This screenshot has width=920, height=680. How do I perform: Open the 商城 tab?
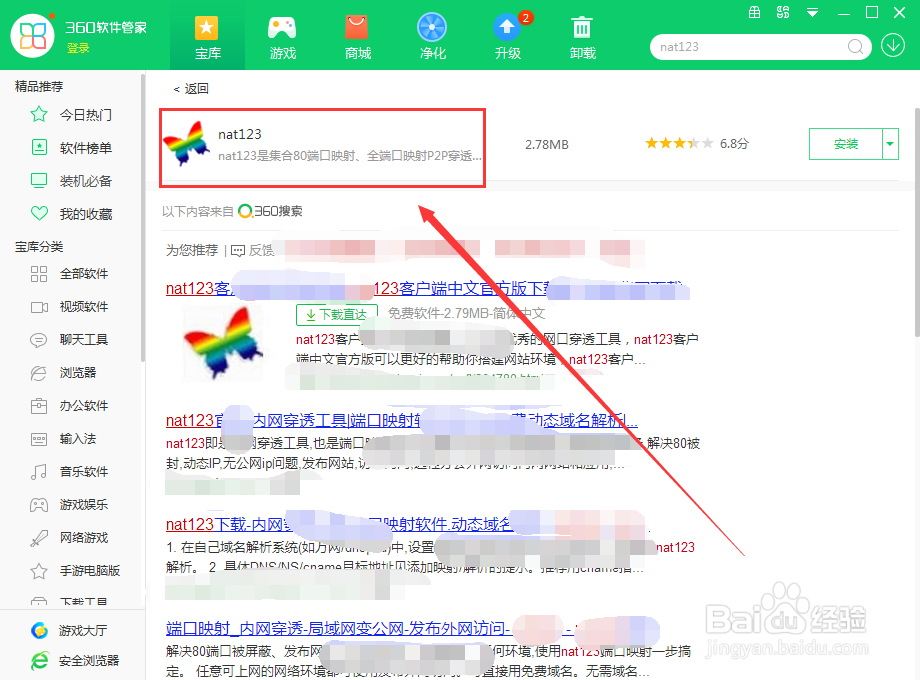(357, 37)
